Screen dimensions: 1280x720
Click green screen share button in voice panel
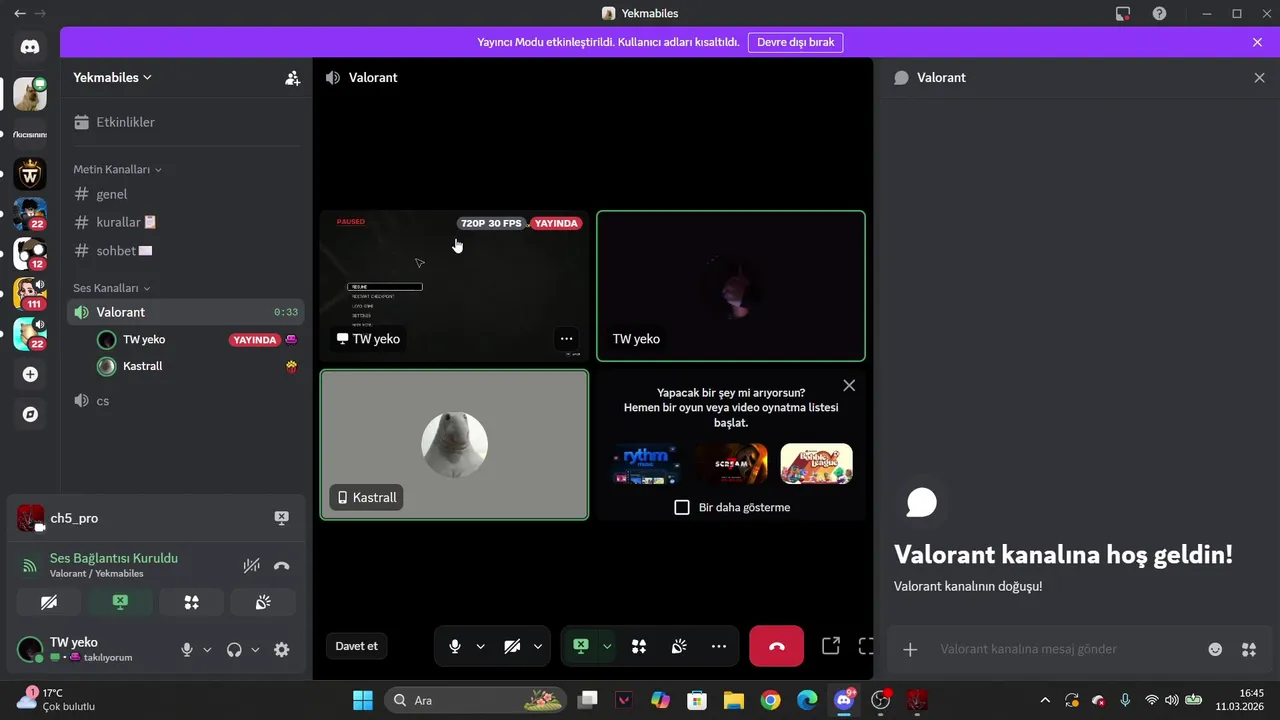pyautogui.click(x=120, y=602)
